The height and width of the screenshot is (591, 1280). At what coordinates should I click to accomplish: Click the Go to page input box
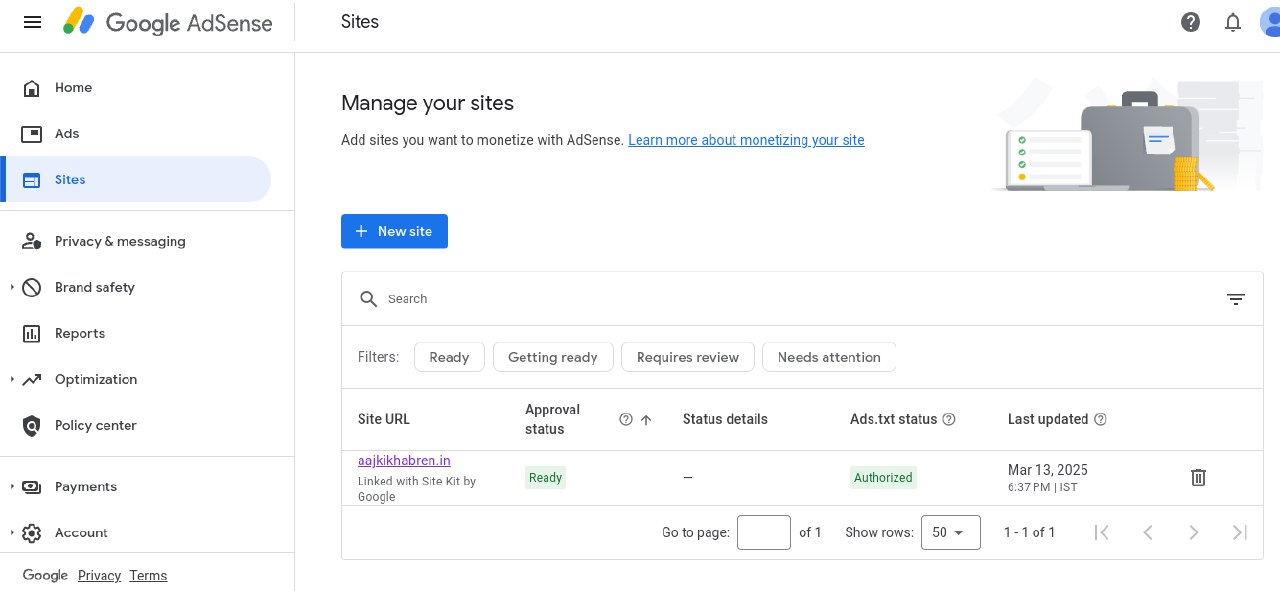pos(764,533)
